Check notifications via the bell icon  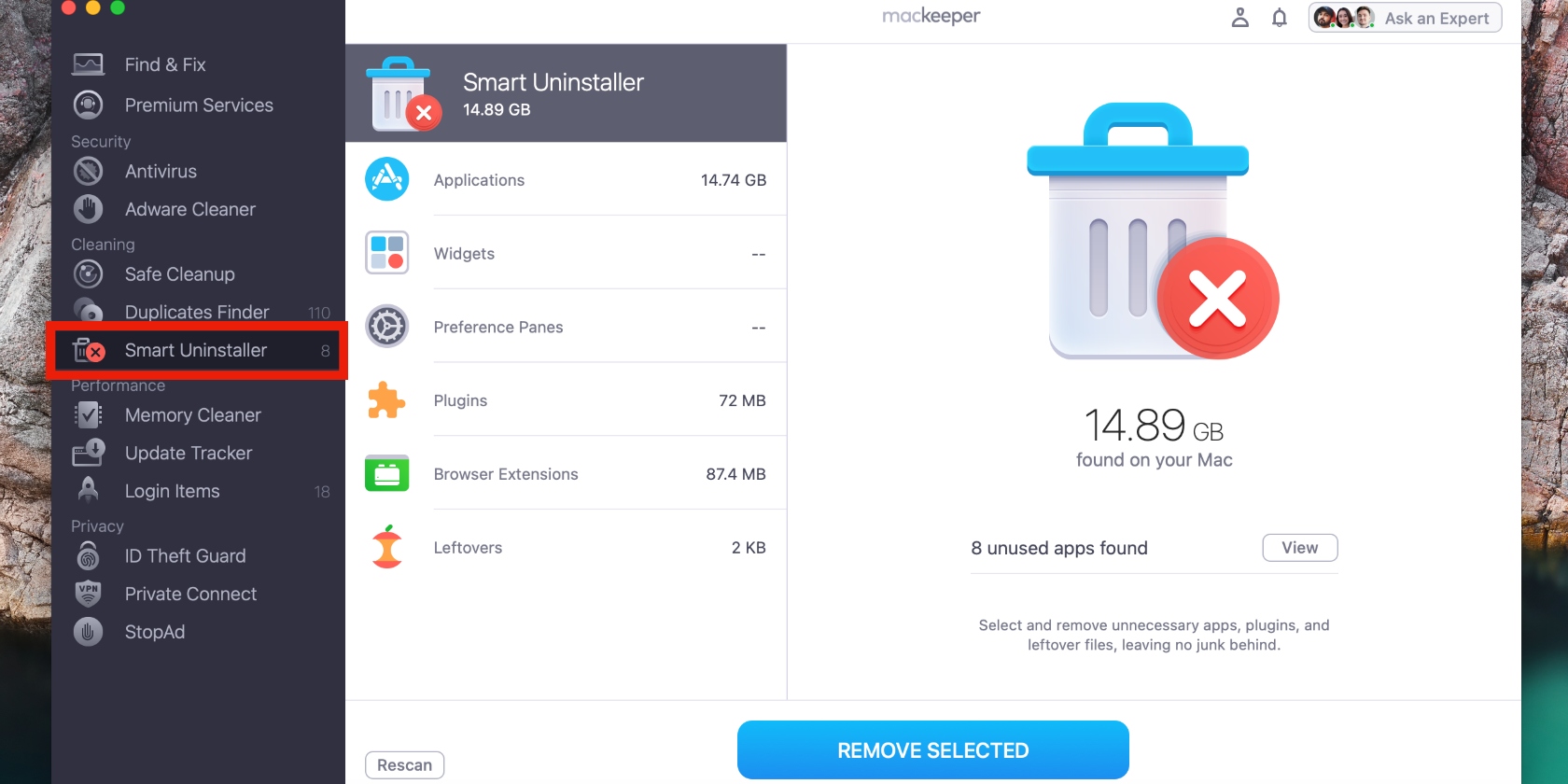(x=1279, y=17)
